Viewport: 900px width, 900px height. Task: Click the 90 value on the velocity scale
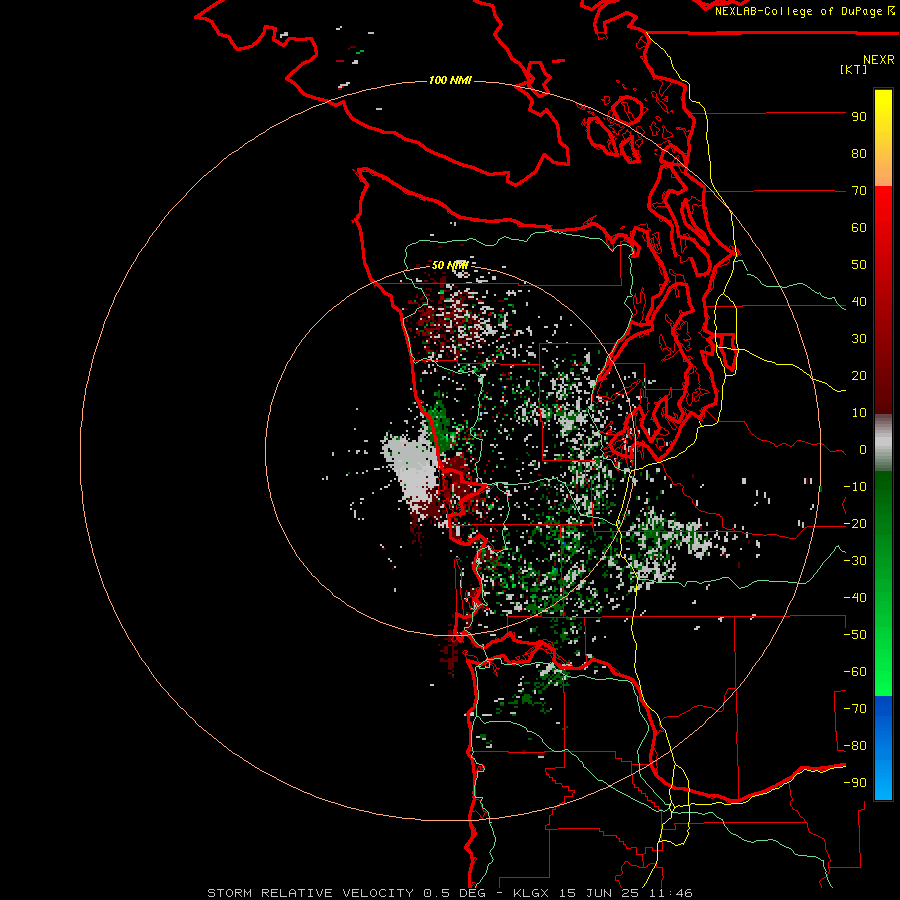pyautogui.click(x=859, y=117)
